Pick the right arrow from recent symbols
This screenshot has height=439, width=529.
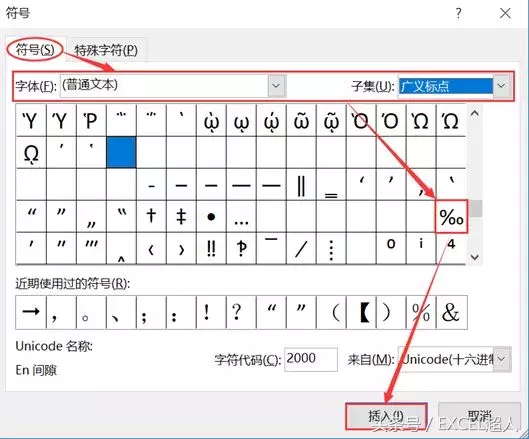[x=31, y=312]
